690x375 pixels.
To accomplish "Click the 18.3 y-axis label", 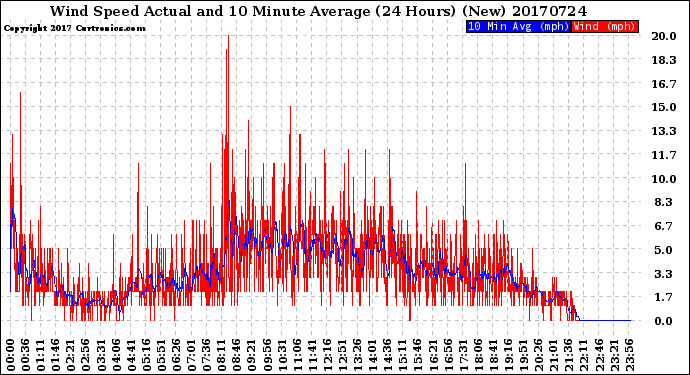I will pyautogui.click(x=664, y=60).
